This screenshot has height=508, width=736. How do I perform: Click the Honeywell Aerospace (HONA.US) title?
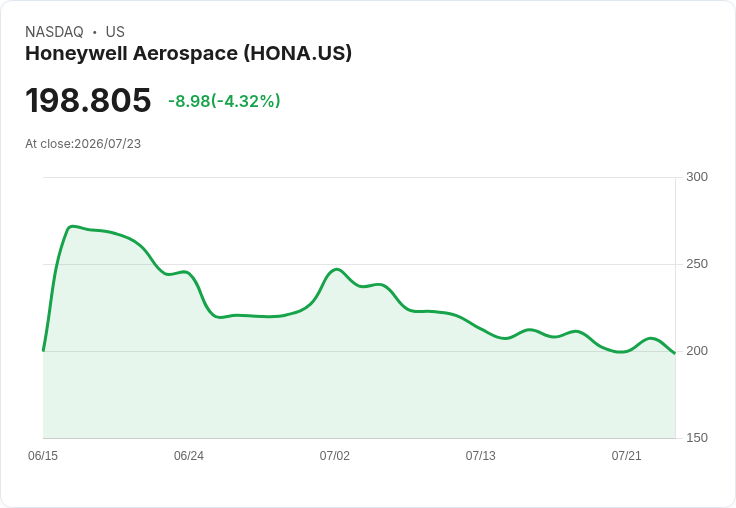pyautogui.click(x=188, y=53)
